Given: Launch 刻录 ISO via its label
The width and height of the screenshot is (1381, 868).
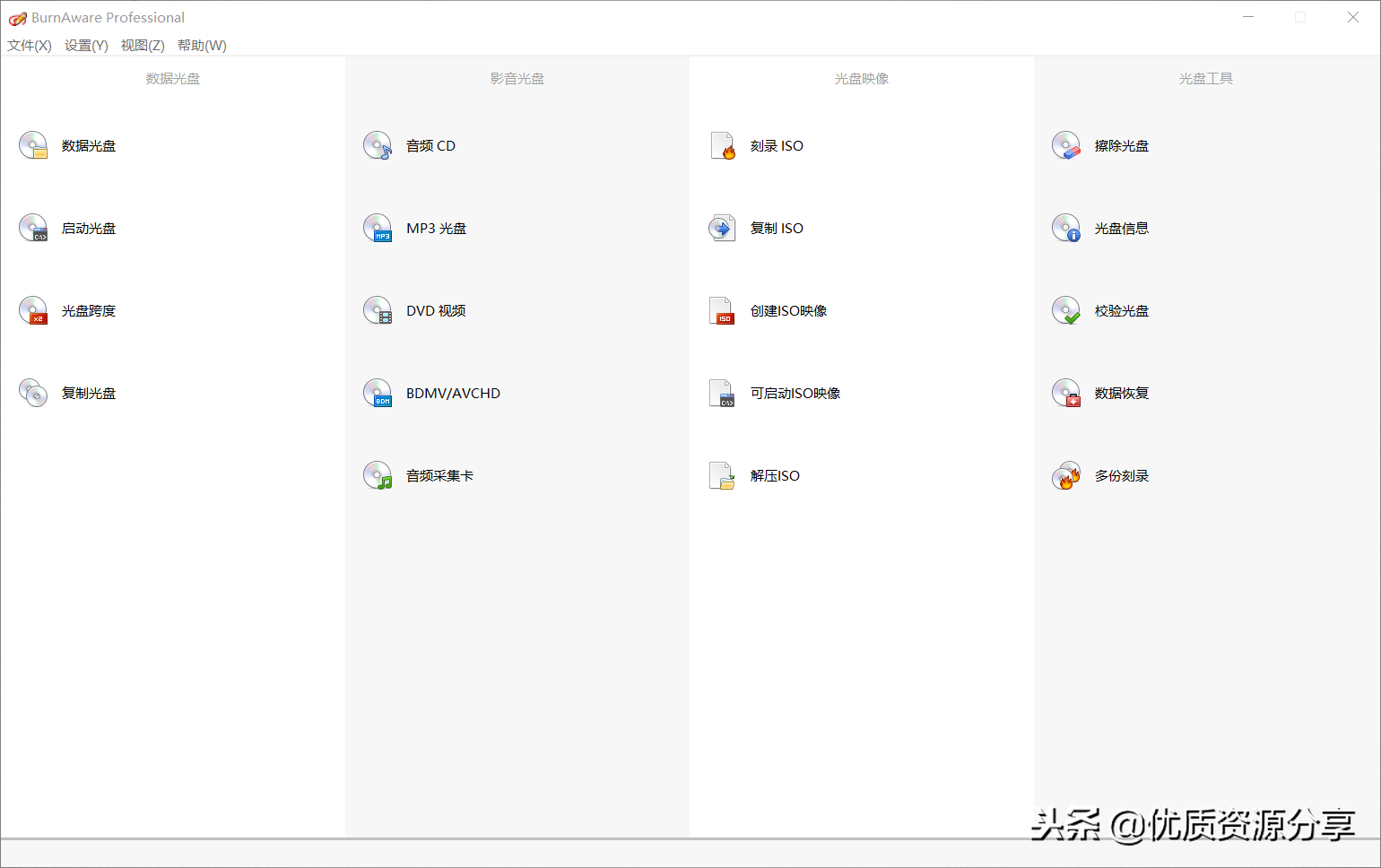Looking at the screenshot, I should pyautogui.click(x=777, y=146).
